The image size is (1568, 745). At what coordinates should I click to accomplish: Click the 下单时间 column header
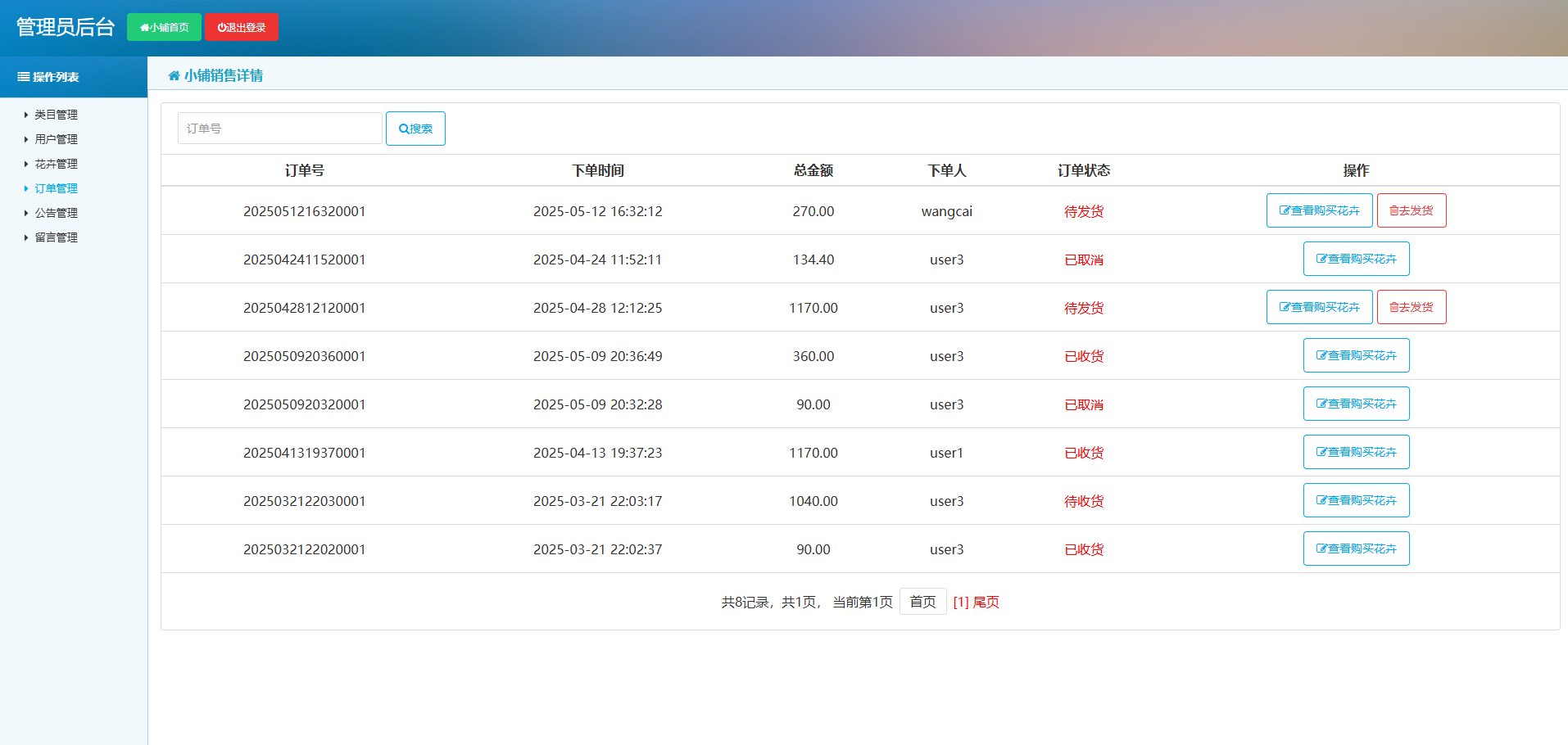click(x=598, y=170)
